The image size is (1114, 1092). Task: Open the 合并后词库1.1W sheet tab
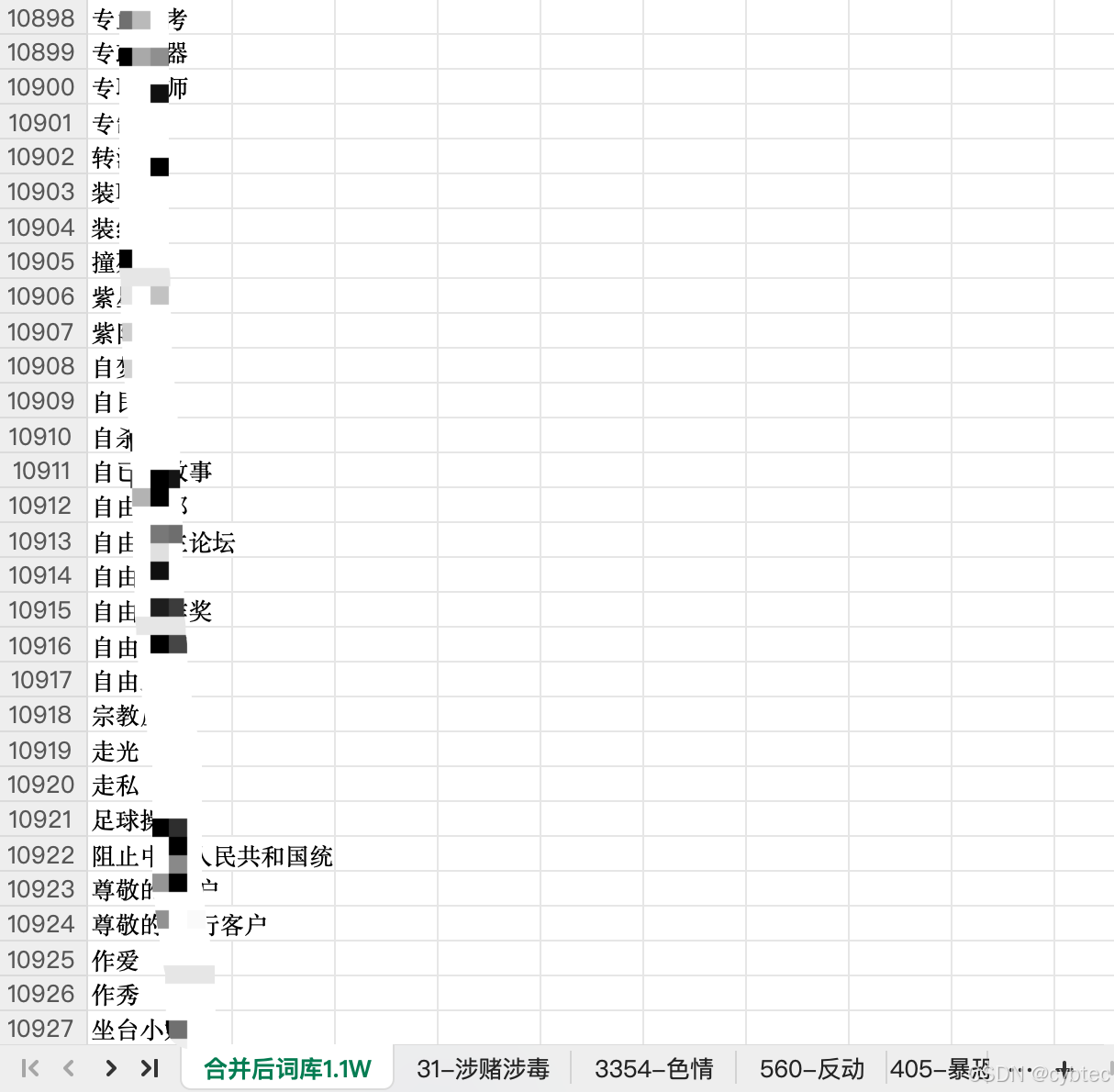(287, 1068)
